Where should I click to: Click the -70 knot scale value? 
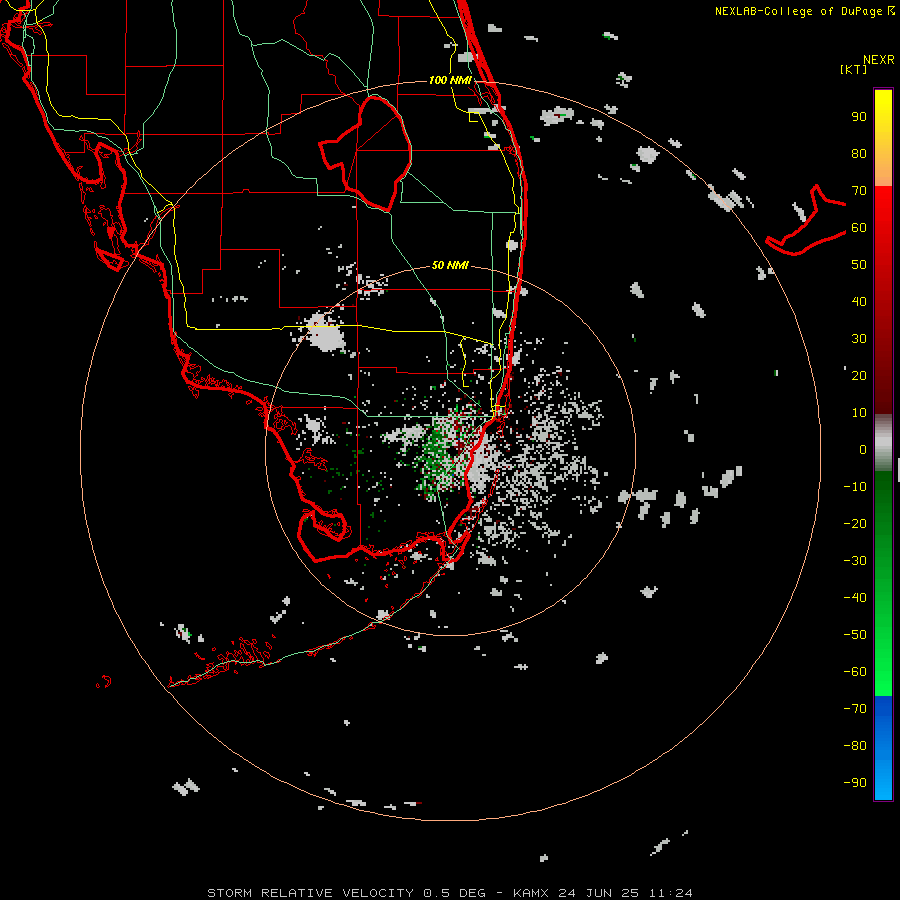click(x=855, y=709)
